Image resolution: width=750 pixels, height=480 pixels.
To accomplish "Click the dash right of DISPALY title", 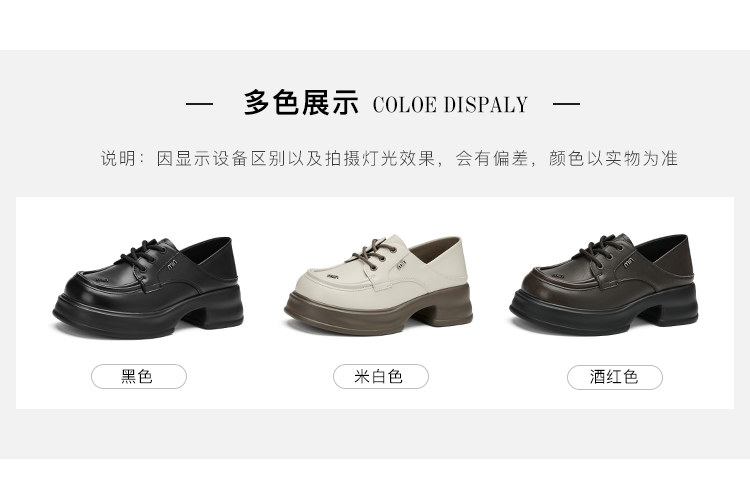I will coord(566,103).
